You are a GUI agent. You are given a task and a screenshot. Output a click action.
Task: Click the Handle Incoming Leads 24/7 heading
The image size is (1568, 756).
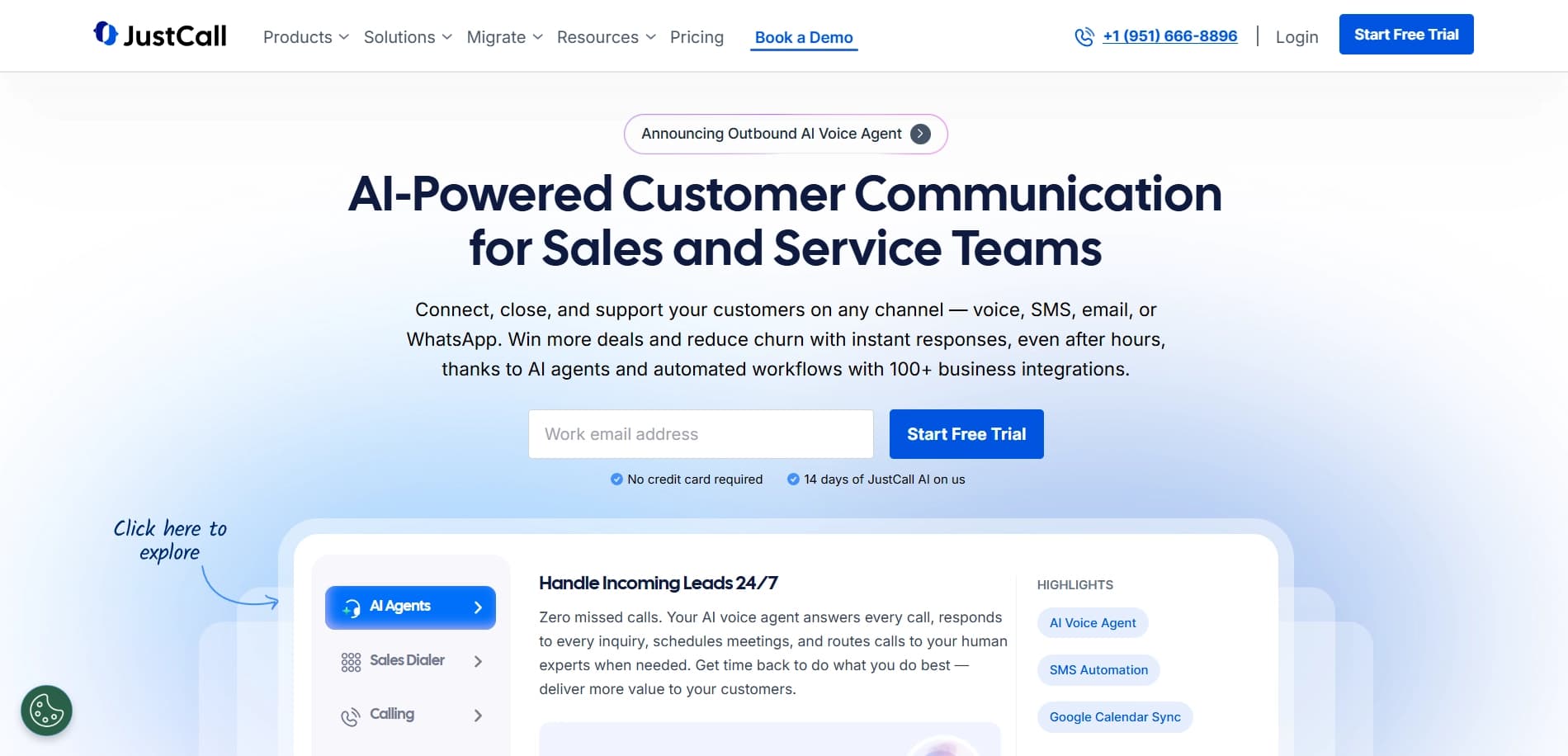[659, 583]
